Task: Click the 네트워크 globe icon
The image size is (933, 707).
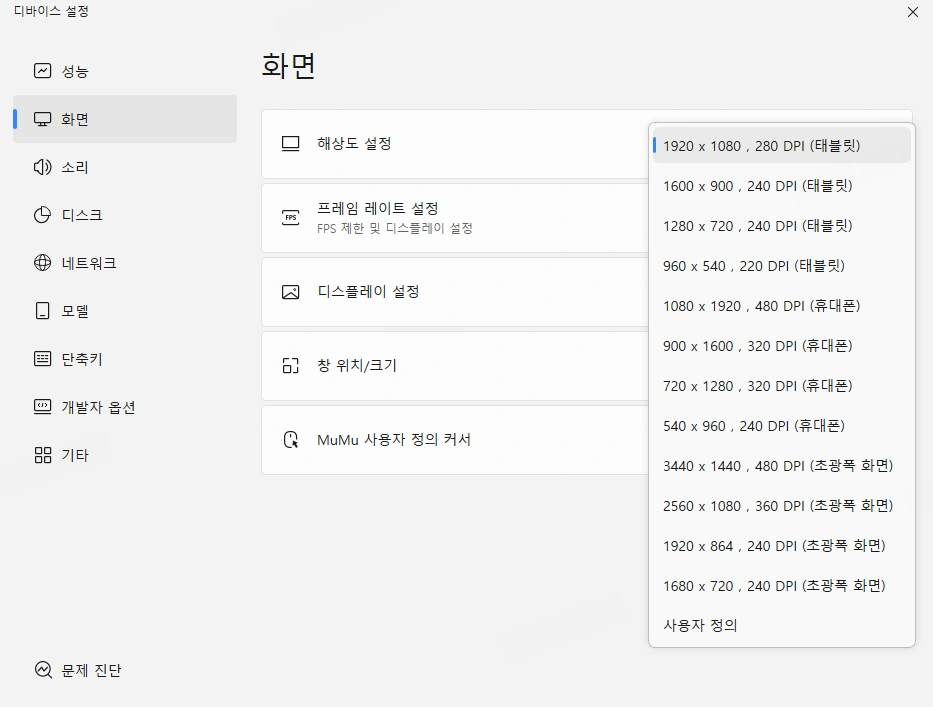Action: pos(42,262)
